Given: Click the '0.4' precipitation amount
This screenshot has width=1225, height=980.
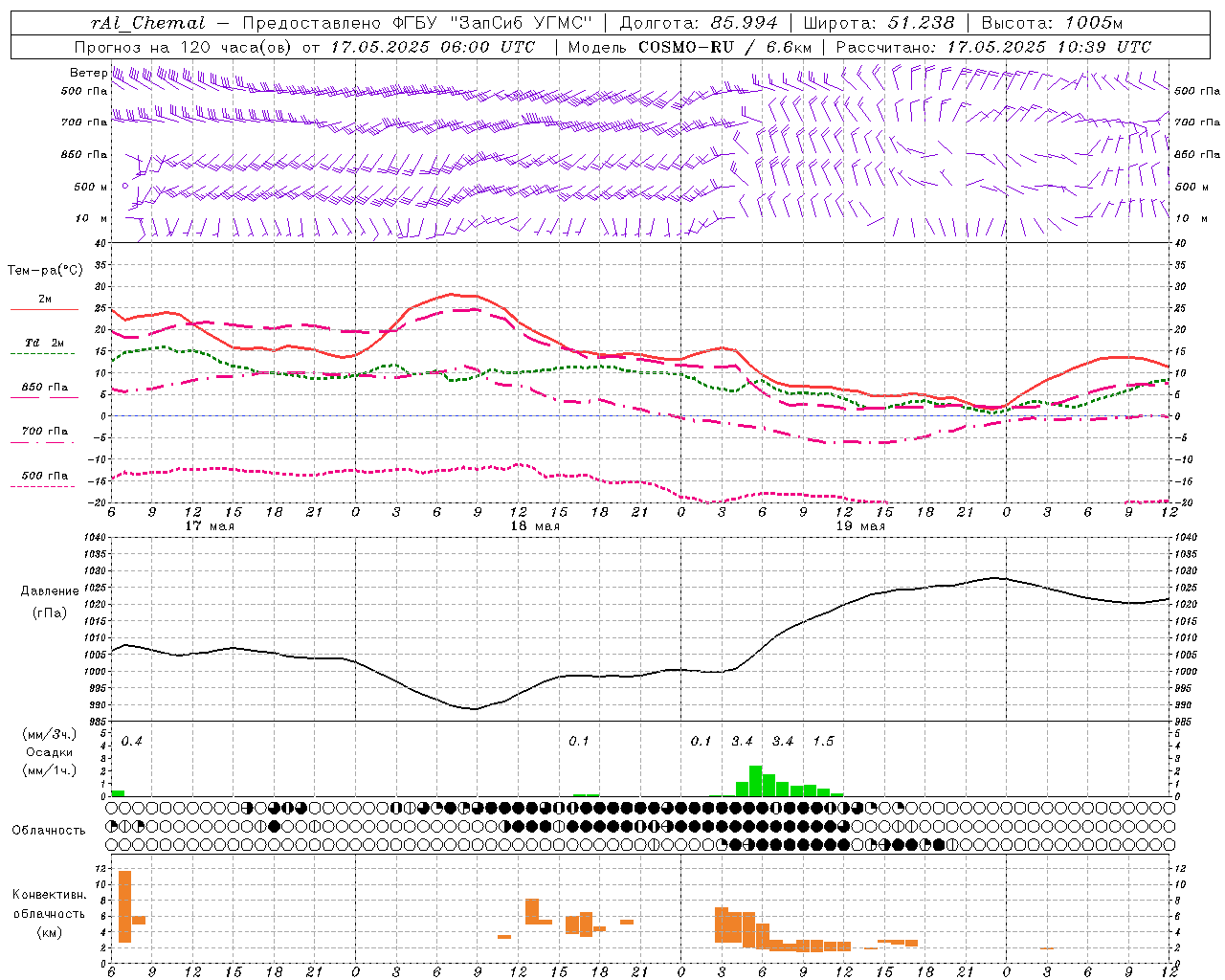Looking at the screenshot, I should coord(132,741).
